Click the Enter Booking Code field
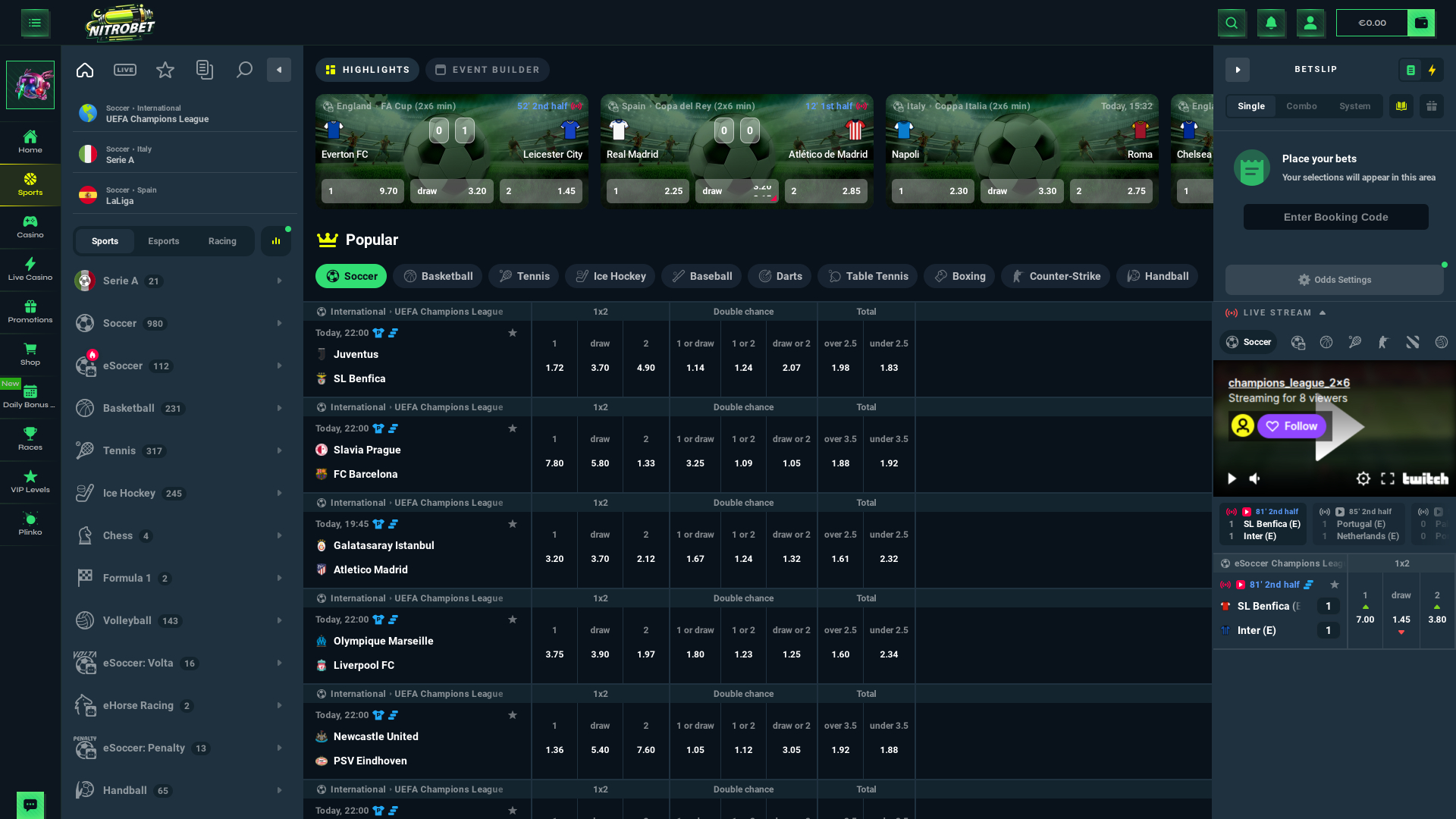 pos(1335,217)
